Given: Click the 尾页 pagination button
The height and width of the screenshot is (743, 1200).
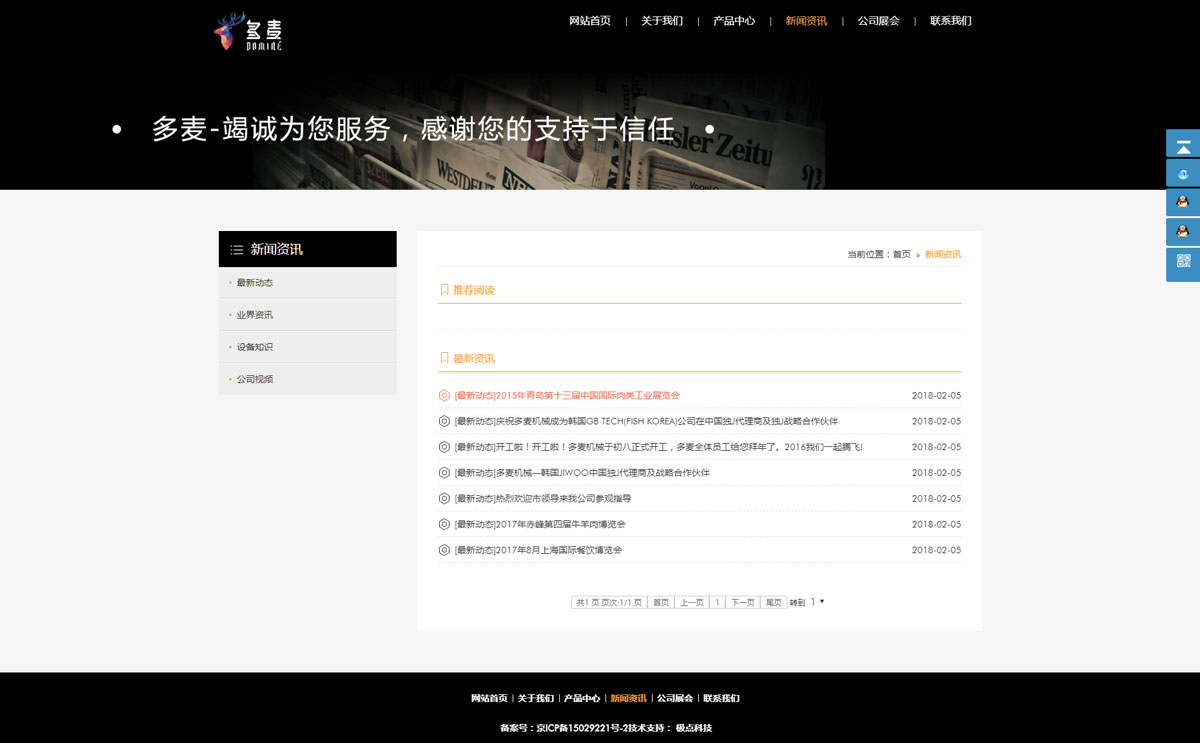Looking at the screenshot, I should [x=773, y=602].
